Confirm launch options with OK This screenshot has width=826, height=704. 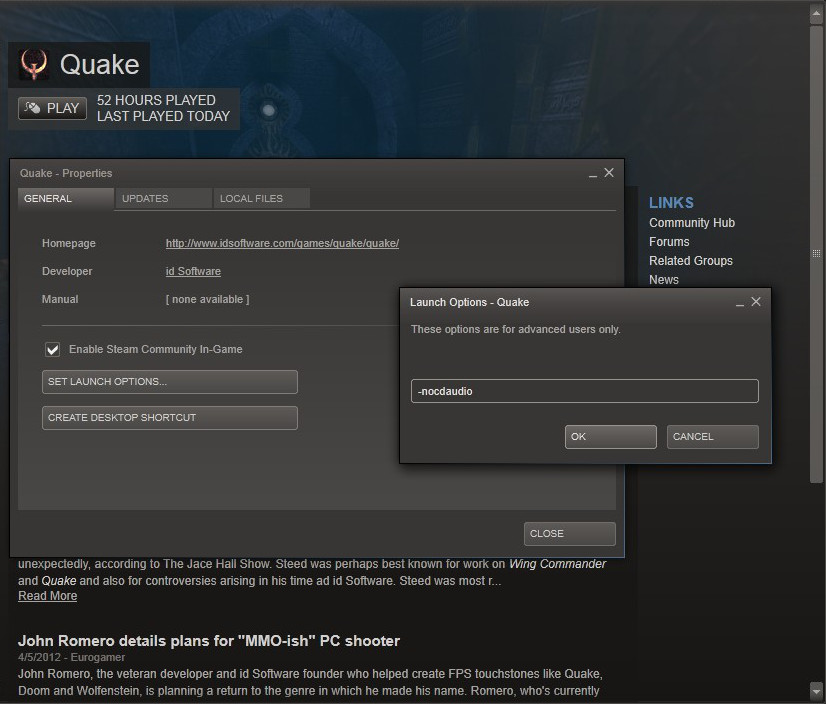[x=611, y=437]
